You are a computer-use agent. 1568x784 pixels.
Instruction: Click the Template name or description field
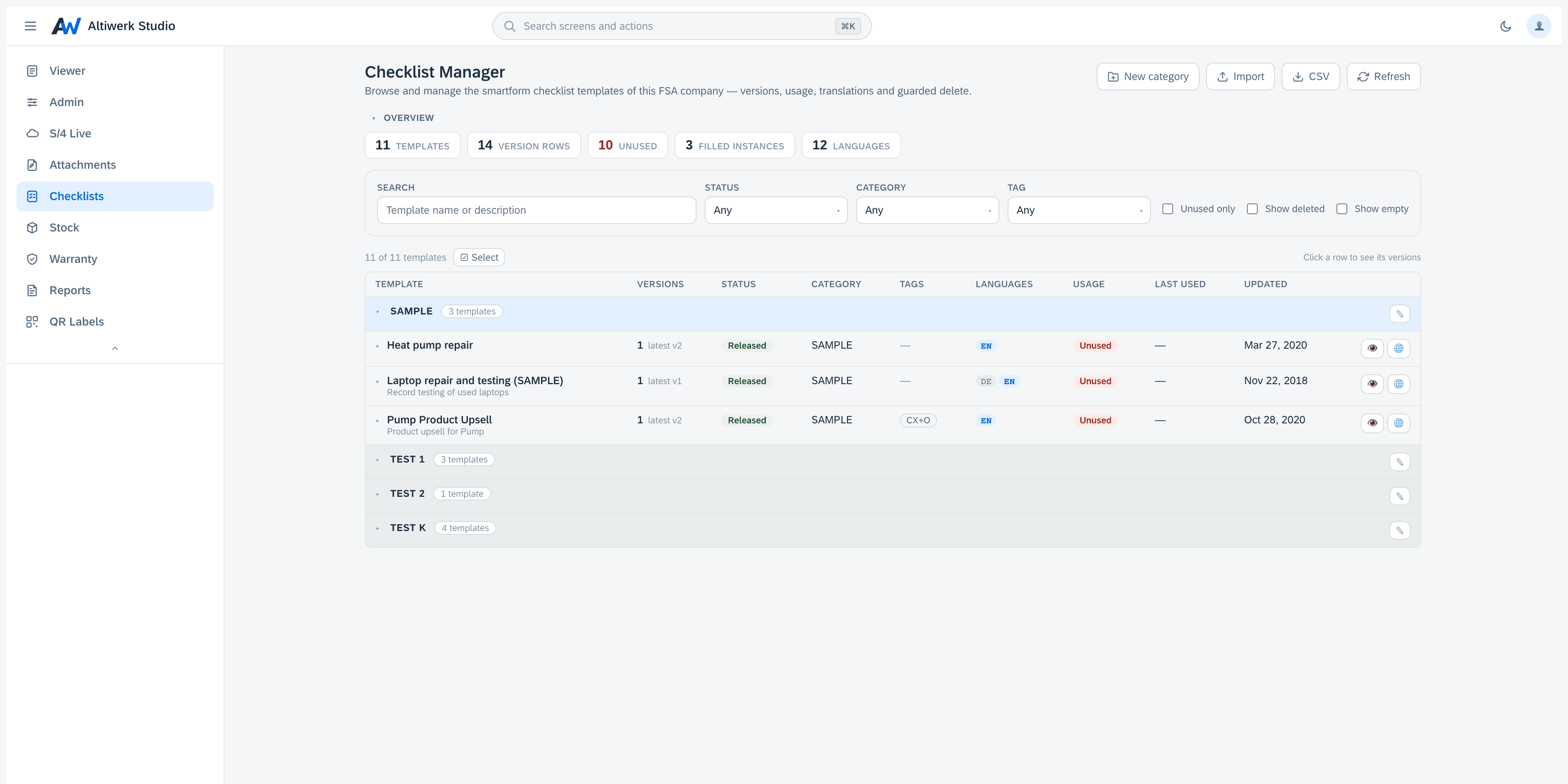coord(536,210)
